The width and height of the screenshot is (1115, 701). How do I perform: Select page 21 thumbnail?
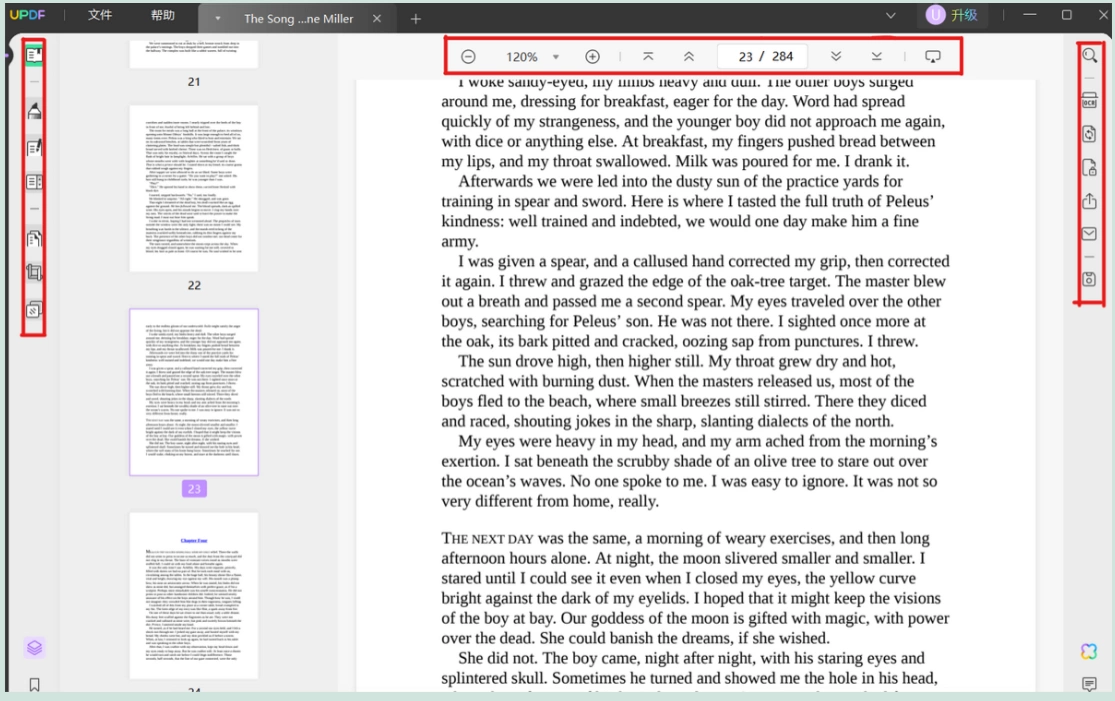194,53
